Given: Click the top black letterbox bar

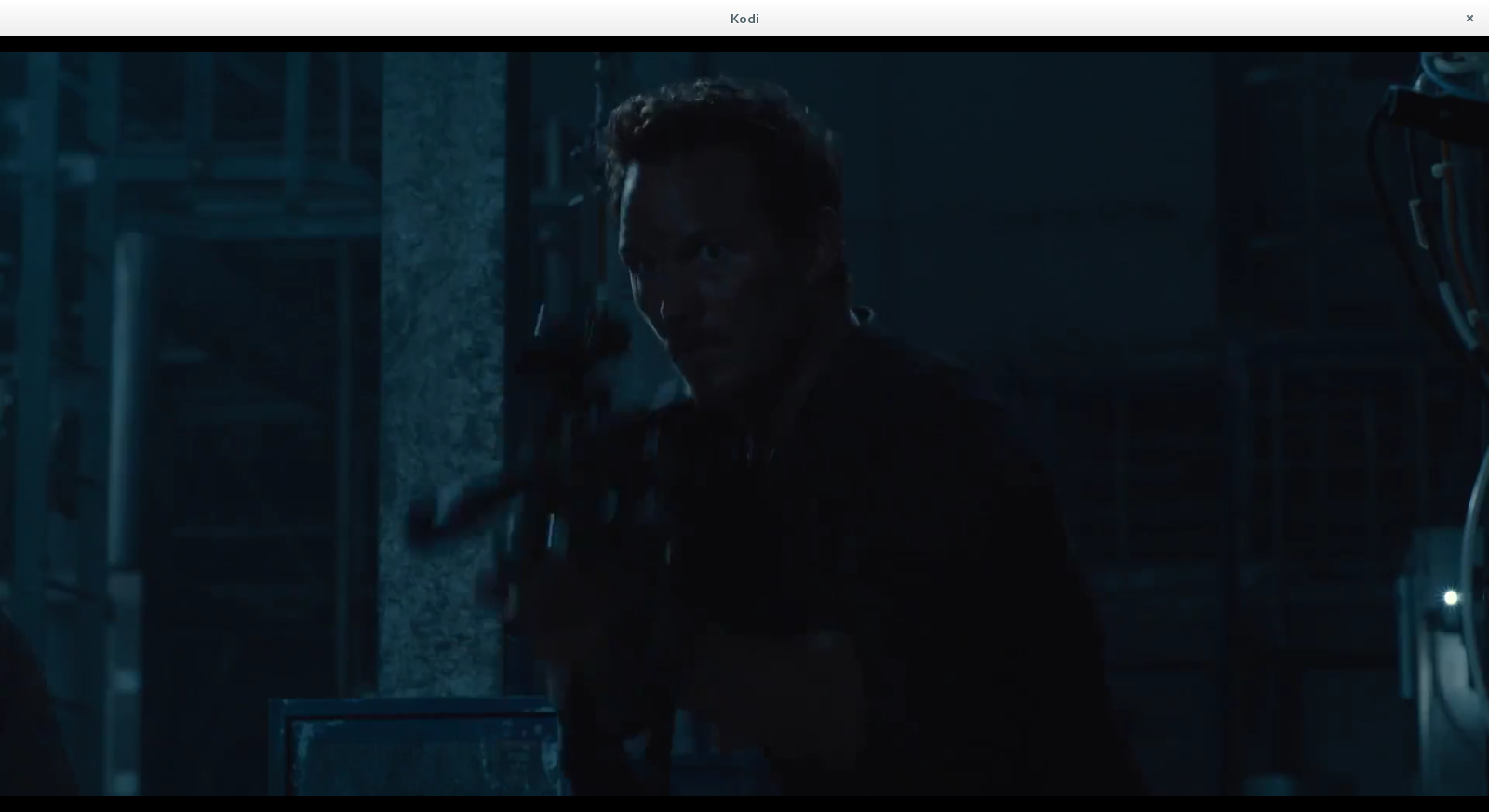Looking at the screenshot, I should tap(744, 44).
